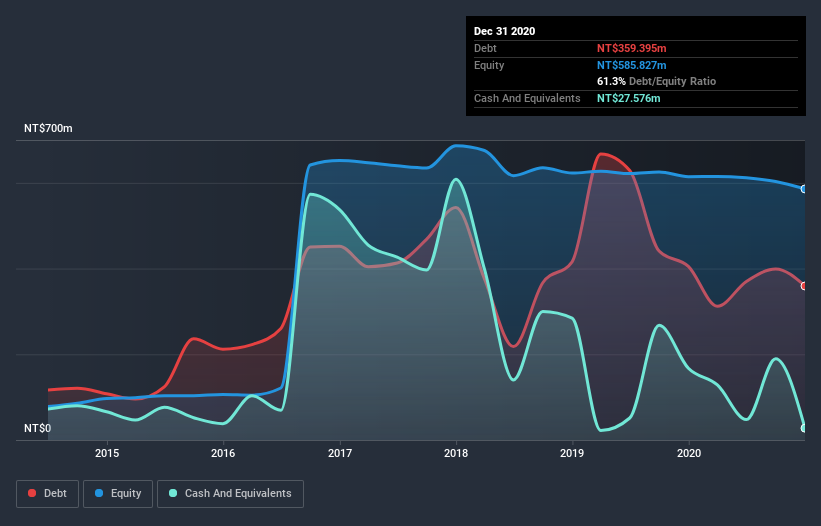Click the 2020 x-axis label
This screenshot has height=526, width=821.
[x=689, y=453]
